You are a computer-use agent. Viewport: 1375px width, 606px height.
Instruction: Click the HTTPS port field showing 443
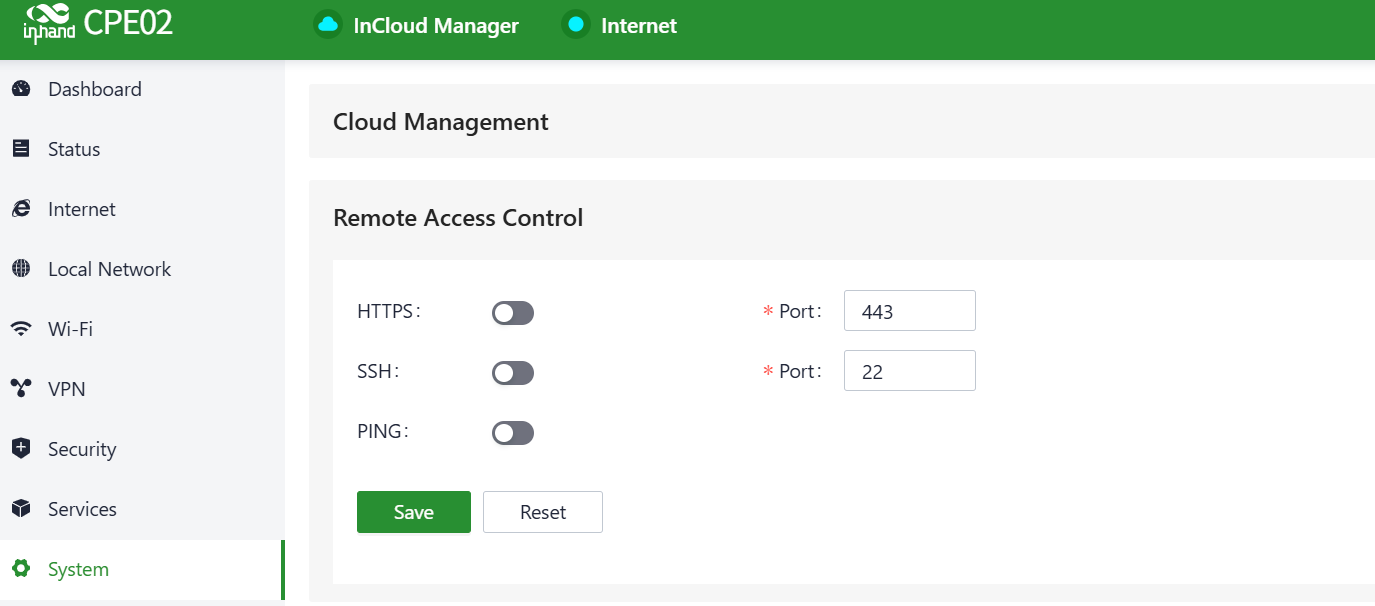pos(909,311)
